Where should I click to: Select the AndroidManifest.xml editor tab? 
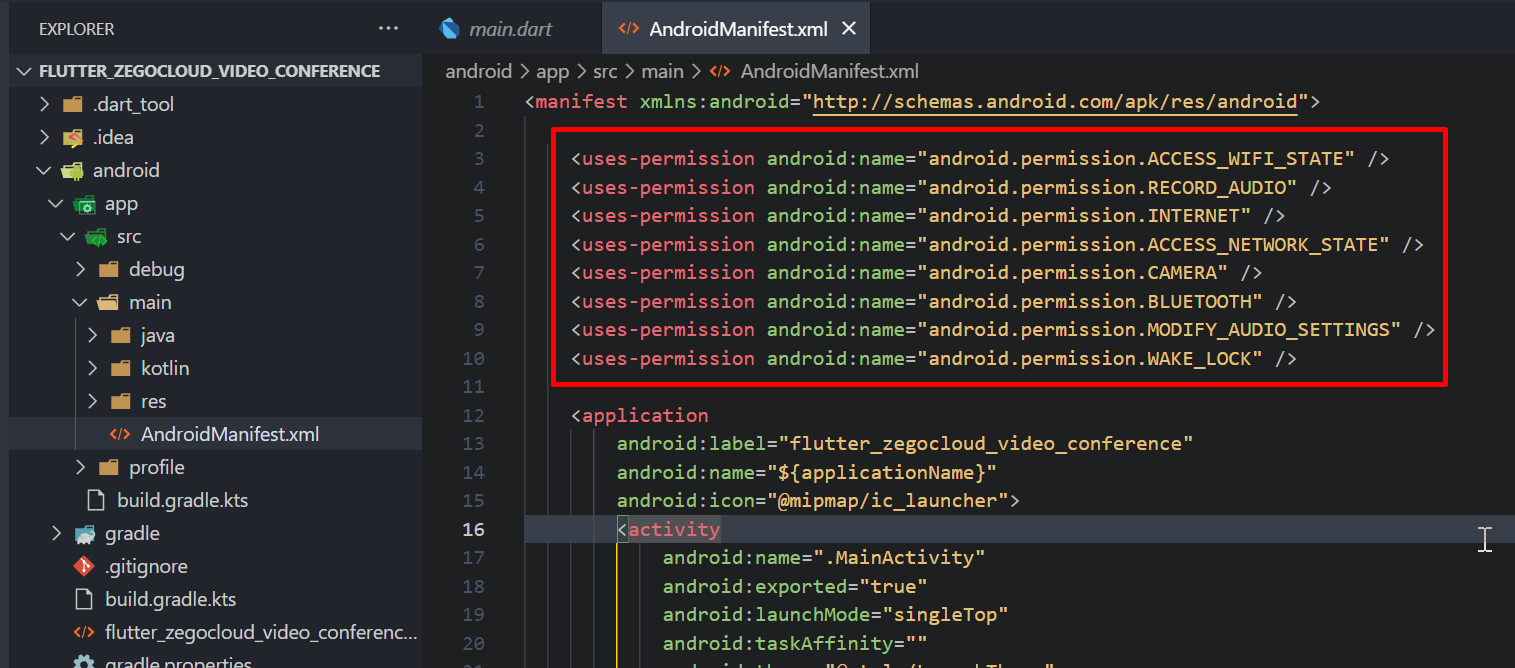pos(737,28)
